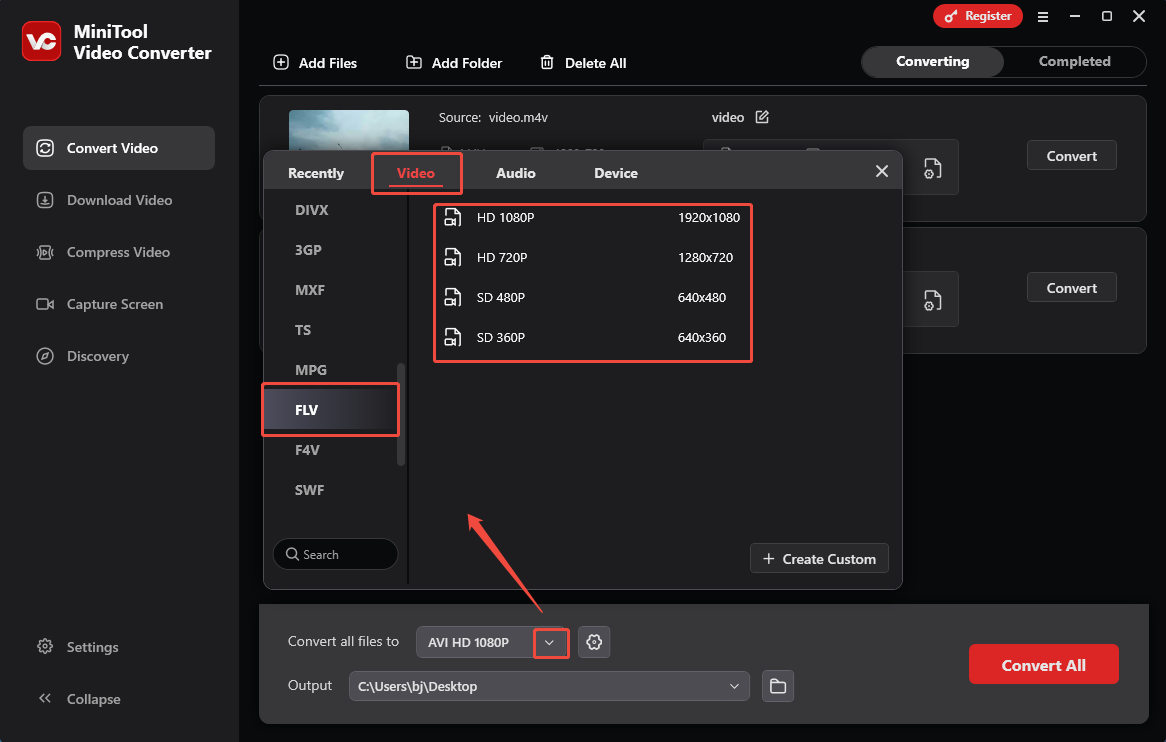This screenshot has width=1166, height=742.
Task: Click the second task's Convert button
Action: tap(1072, 288)
